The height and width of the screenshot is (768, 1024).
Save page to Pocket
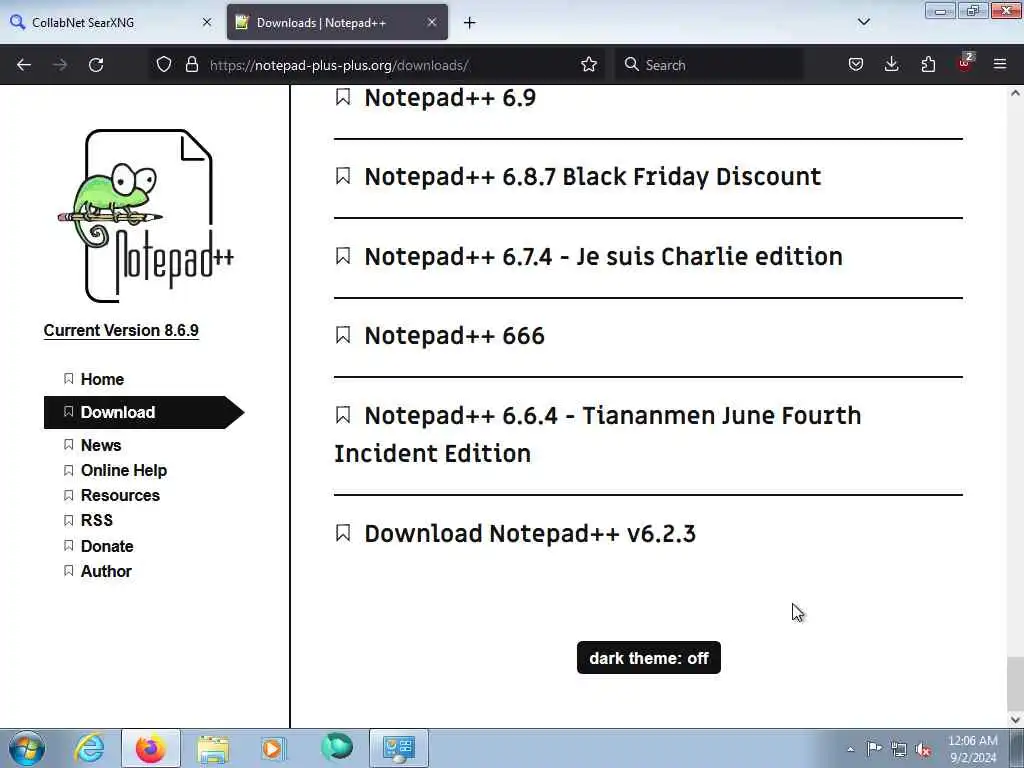(x=856, y=65)
